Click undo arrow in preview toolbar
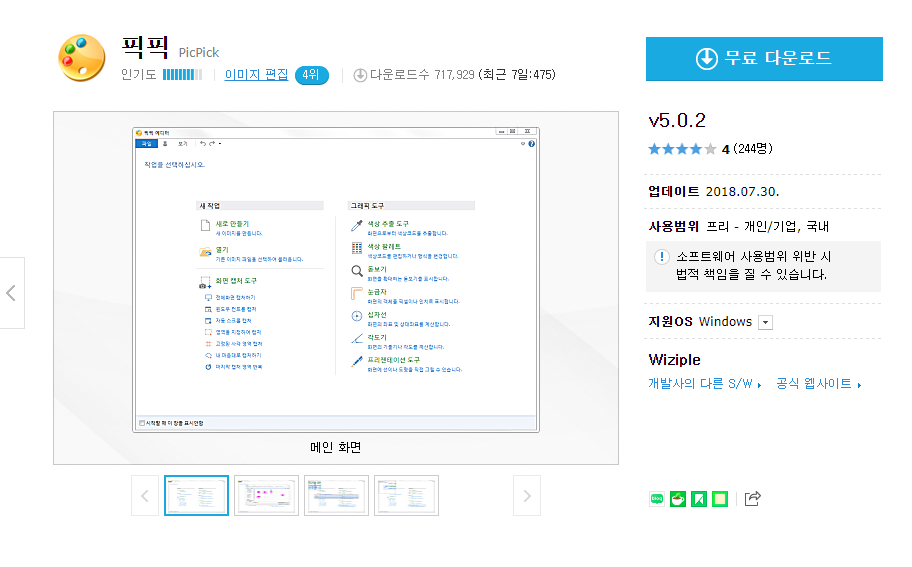The width and height of the screenshot is (912, 567). pos(202,144)
